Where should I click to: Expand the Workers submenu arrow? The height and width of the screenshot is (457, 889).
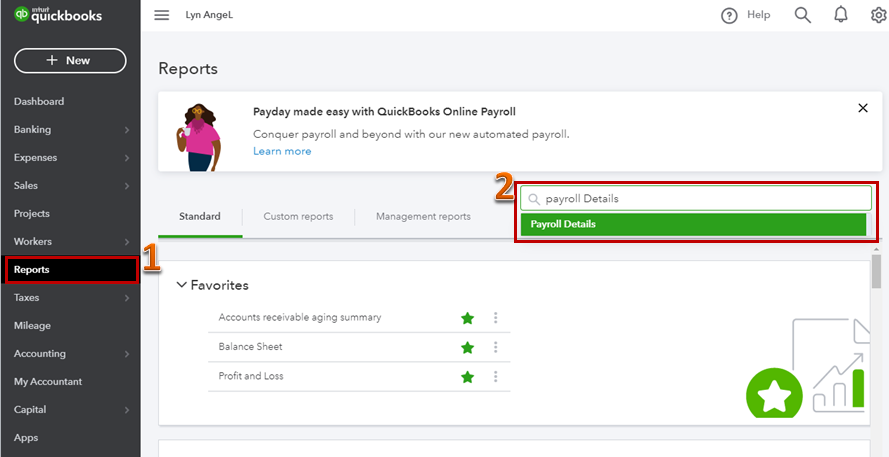[126, 242]
